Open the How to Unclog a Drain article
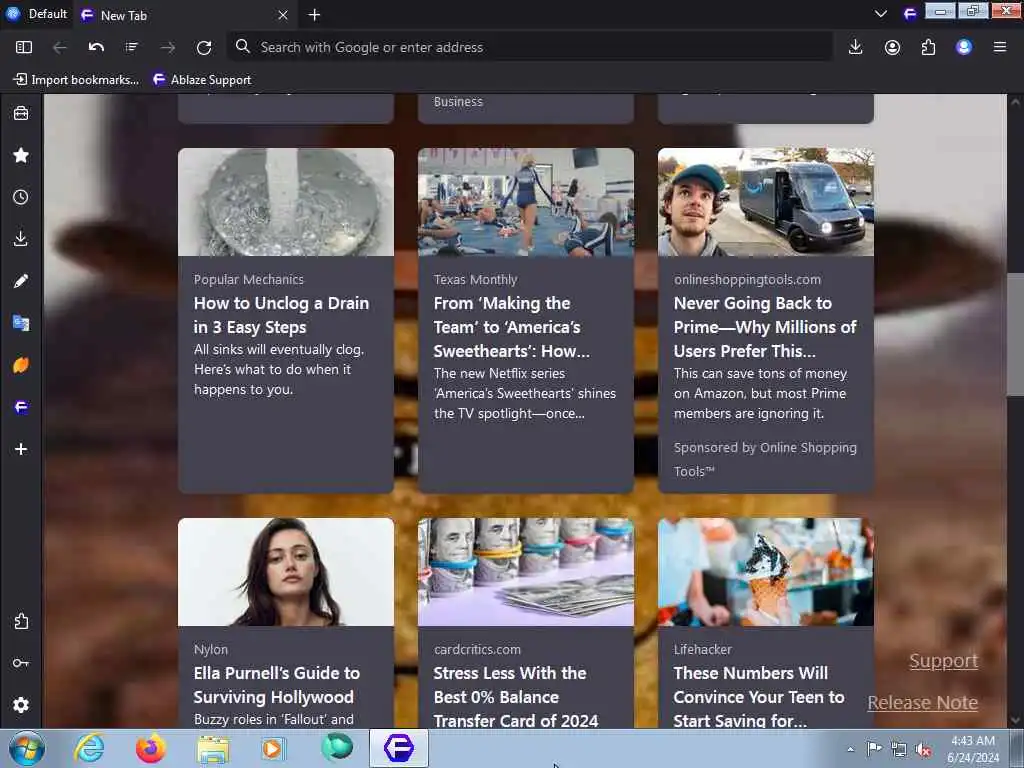This screenshot has height=768, width=1024. tap(281, 315)
